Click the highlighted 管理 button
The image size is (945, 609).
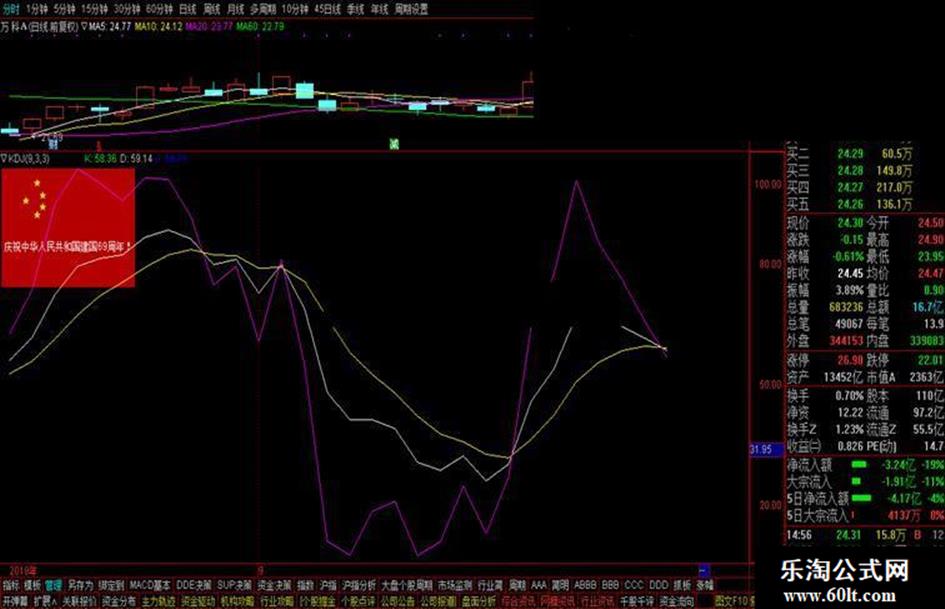(54, 585)
